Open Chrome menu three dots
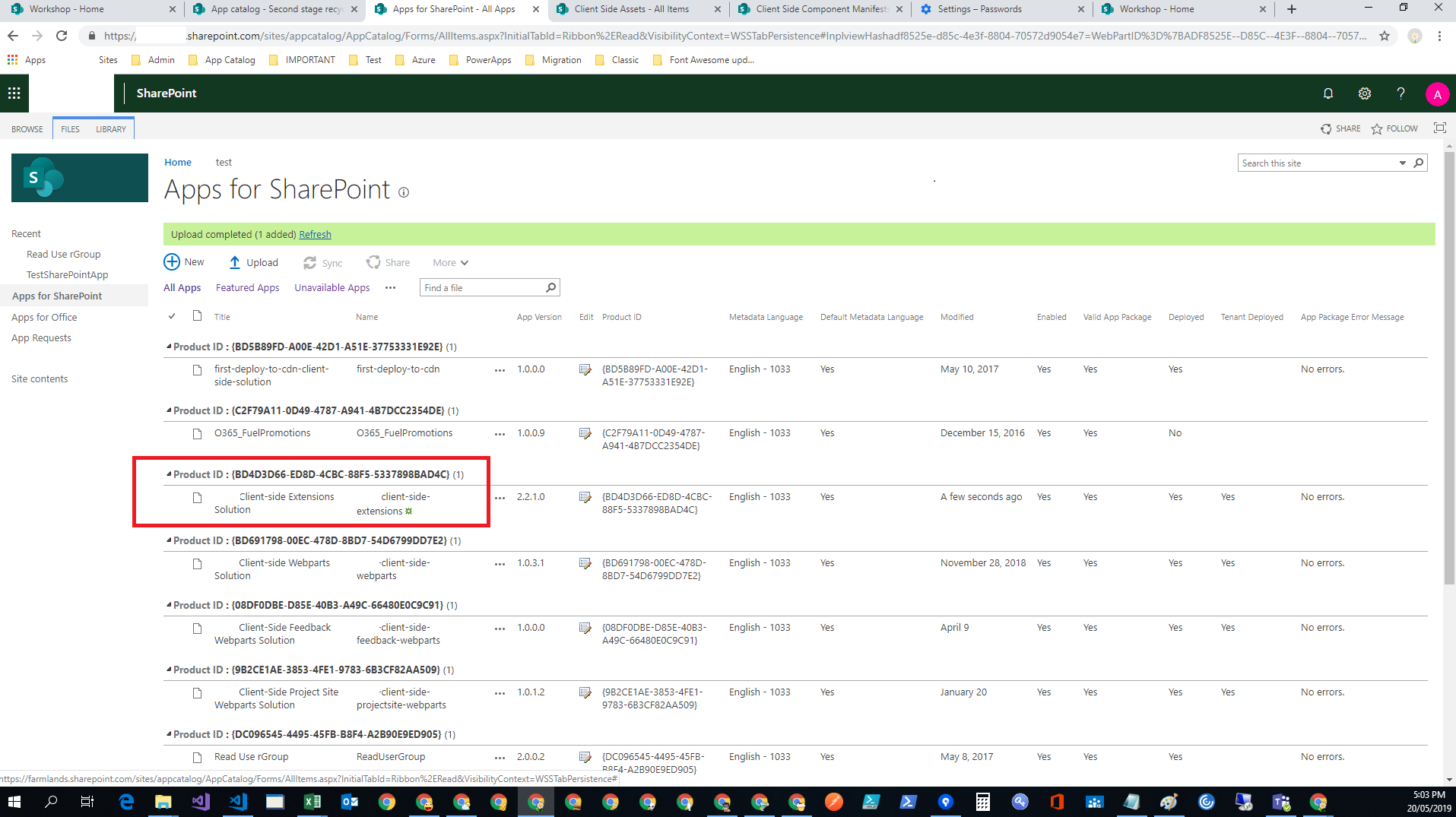 point(1439,36)
